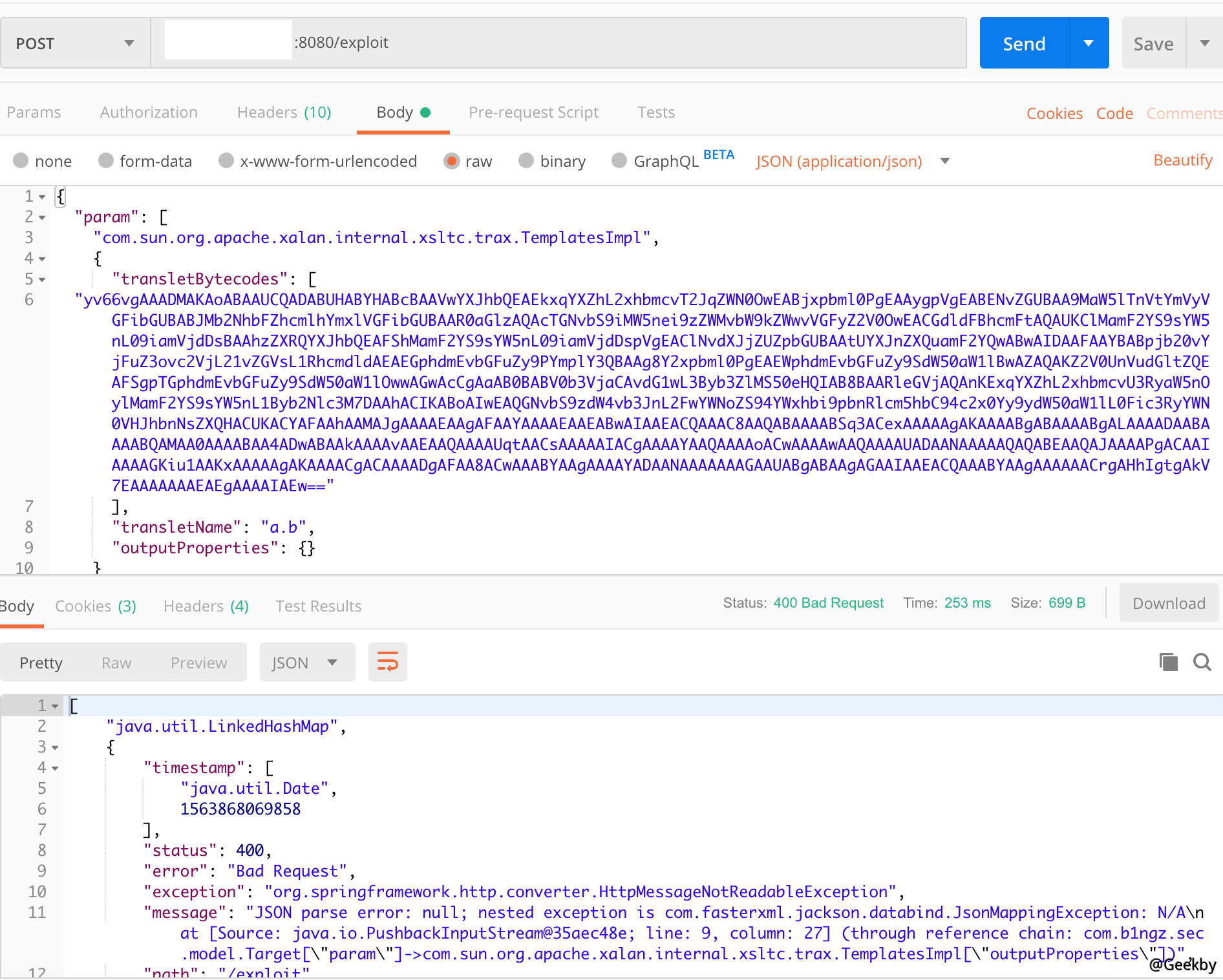Download the response body
This screenshot has height=980, width=1223.
[x=1169, y=602]
